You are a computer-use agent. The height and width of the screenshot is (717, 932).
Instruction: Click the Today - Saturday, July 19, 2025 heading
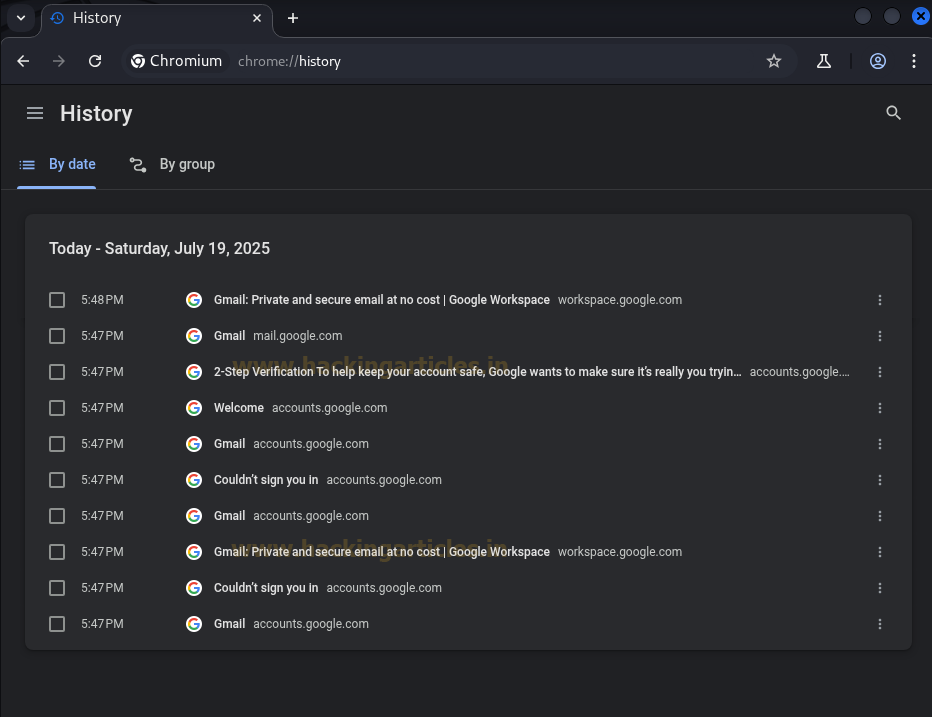coord(159,249)
